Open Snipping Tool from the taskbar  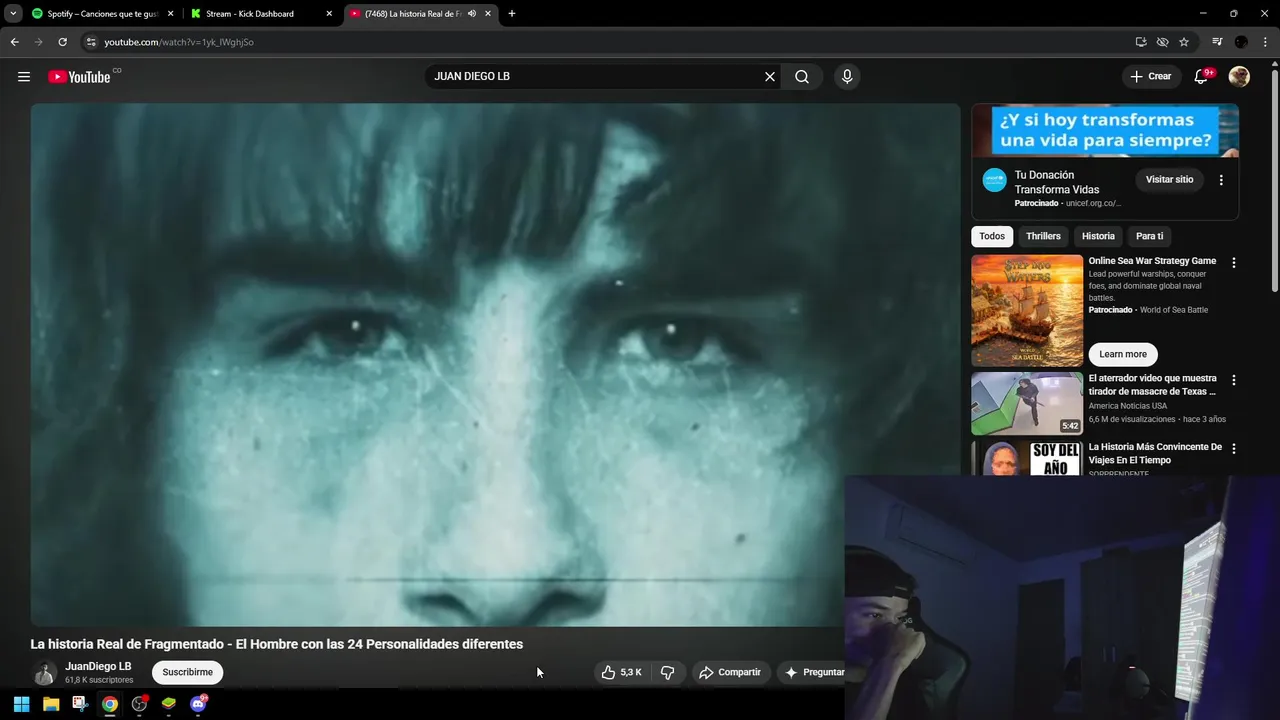[x=80, y=704]
